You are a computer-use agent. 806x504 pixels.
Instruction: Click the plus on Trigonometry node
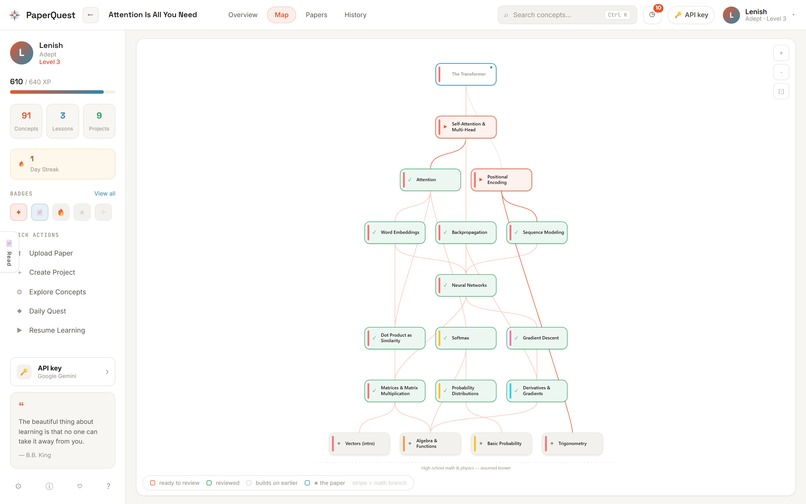[552, 443]
